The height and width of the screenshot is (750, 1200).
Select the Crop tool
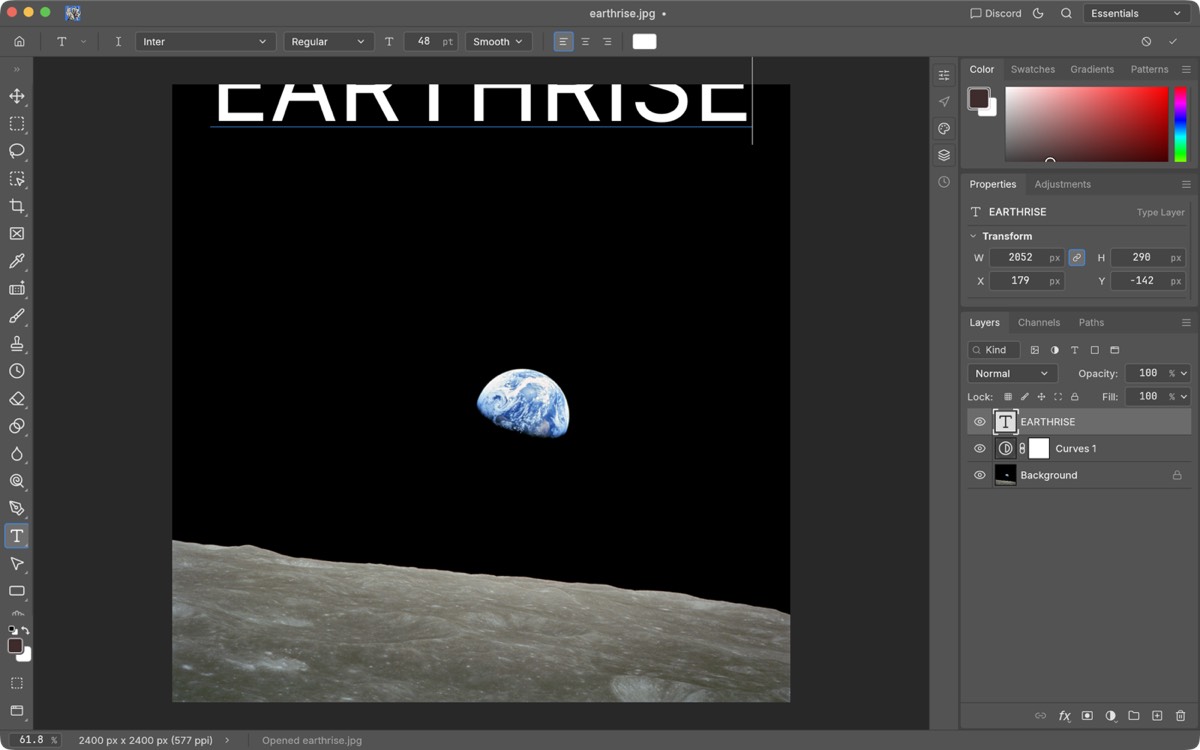click(x=17, y=206)
